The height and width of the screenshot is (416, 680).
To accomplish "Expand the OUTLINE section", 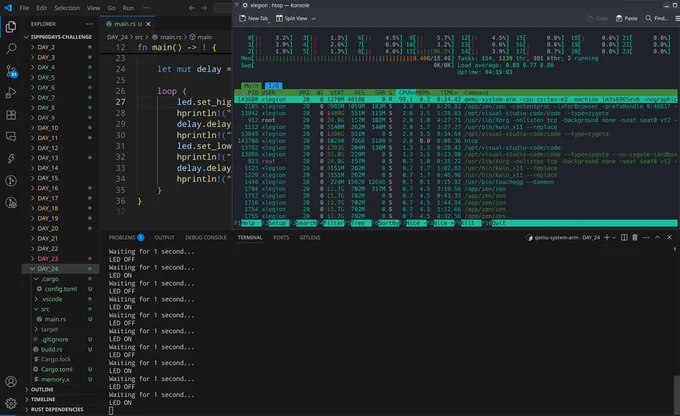I will (x=61, y=390).
